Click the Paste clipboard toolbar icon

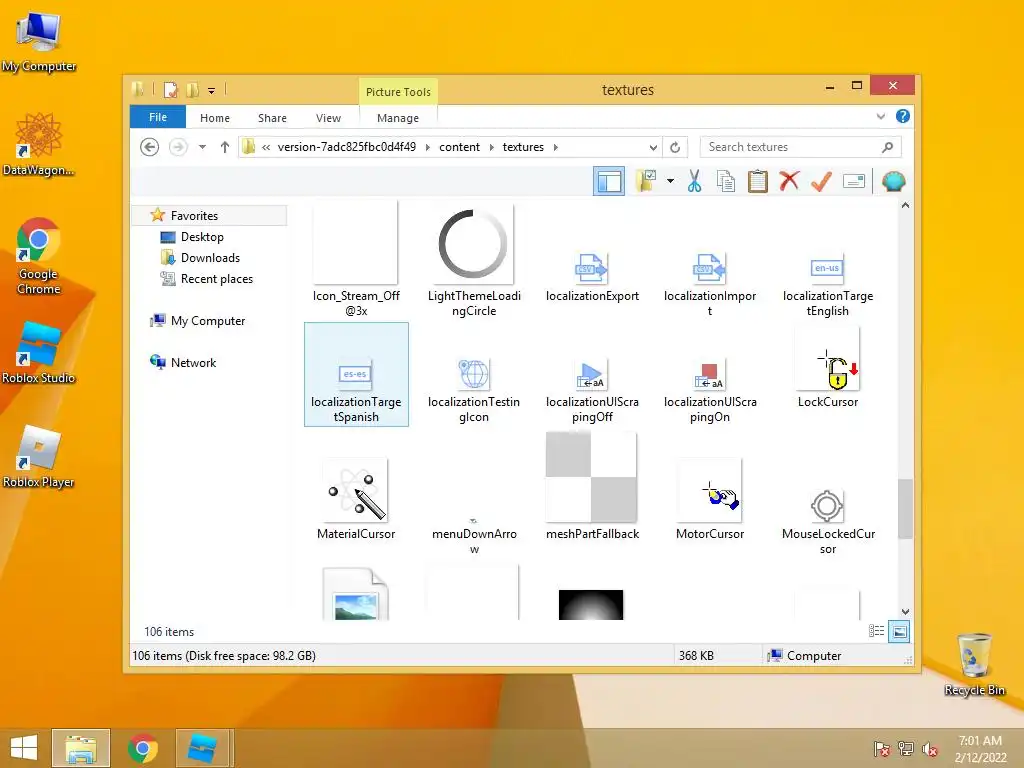pyautogui.click(x=758, y=182)
